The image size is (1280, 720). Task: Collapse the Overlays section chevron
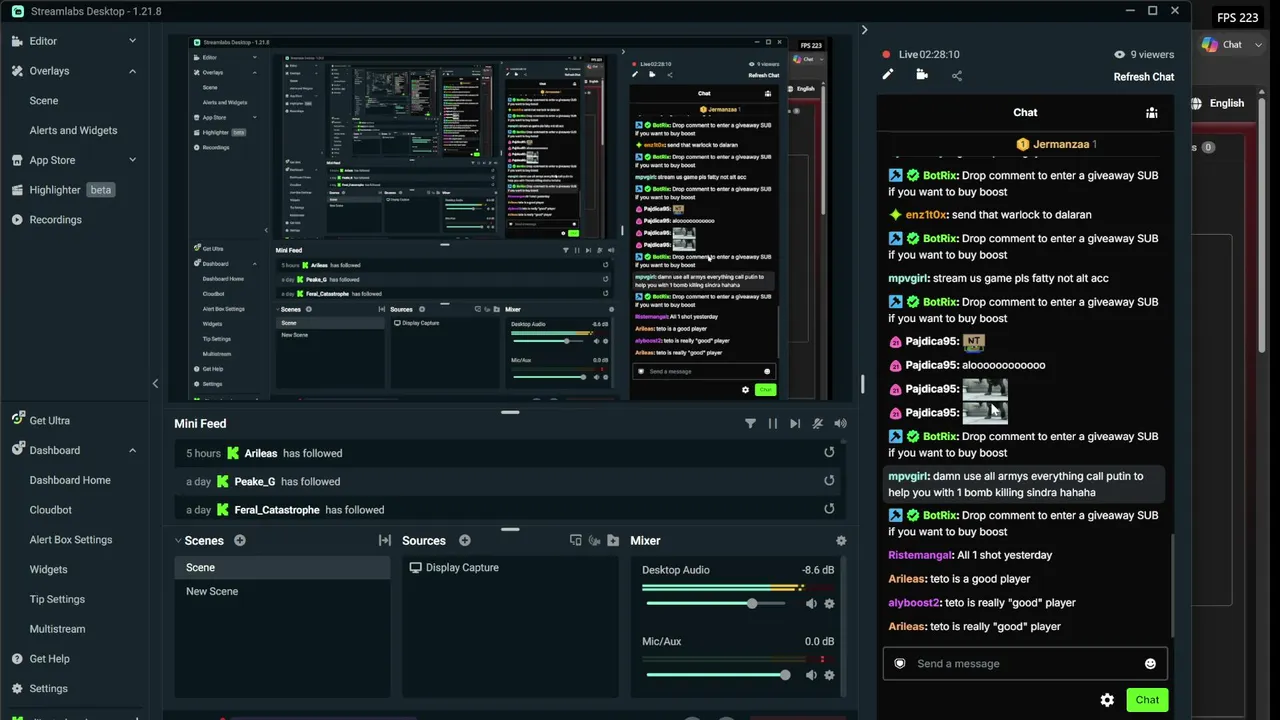coord(132,71)
